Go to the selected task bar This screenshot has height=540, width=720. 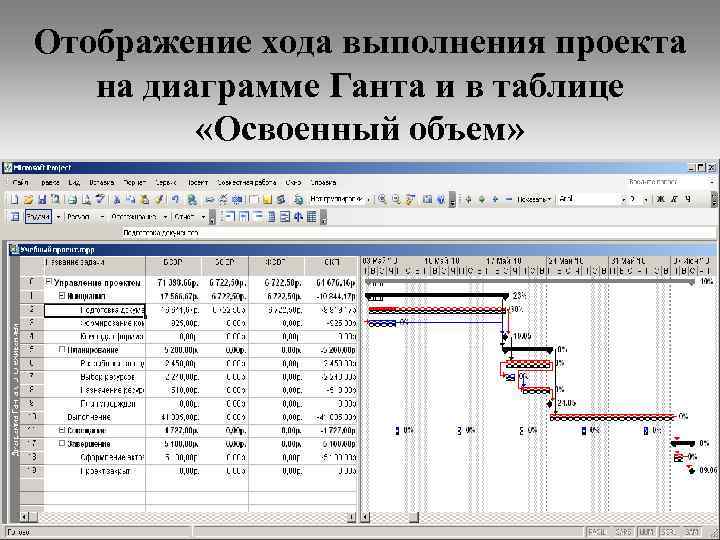pyautogui.click(x=411, y=199)
